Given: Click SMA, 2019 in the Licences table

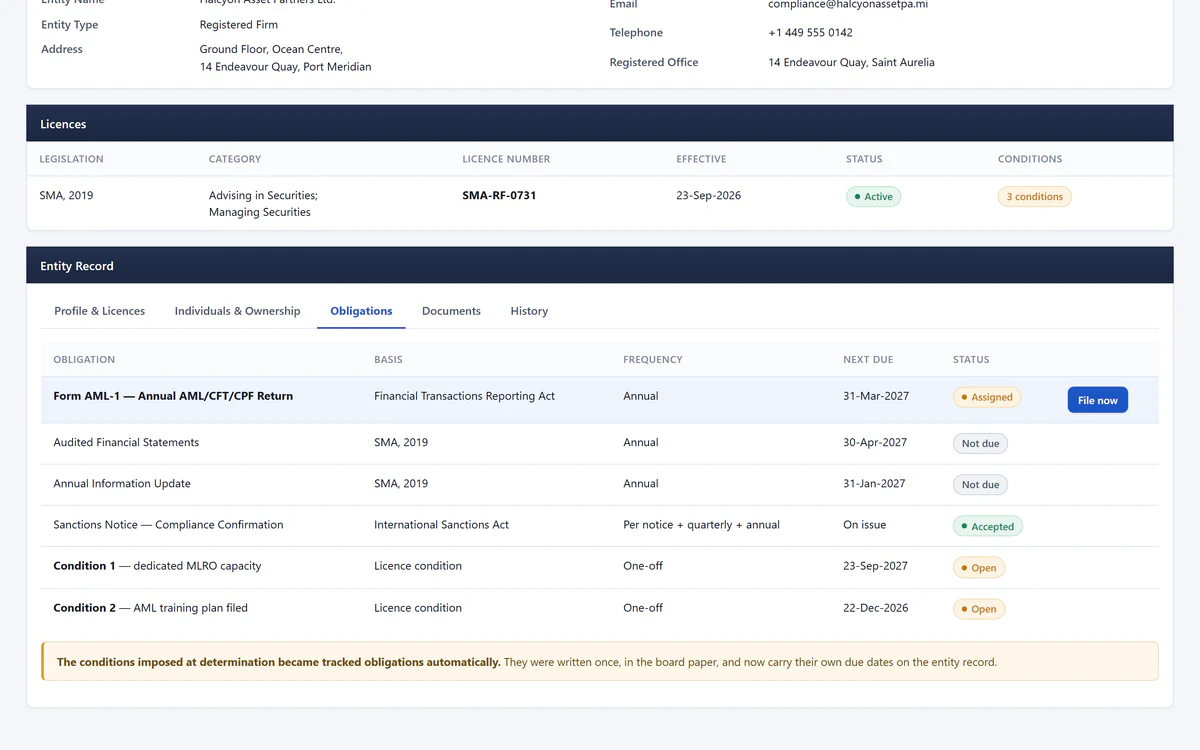Looking at the screenshot, I should pyautogui.click(x=66, y=196).
